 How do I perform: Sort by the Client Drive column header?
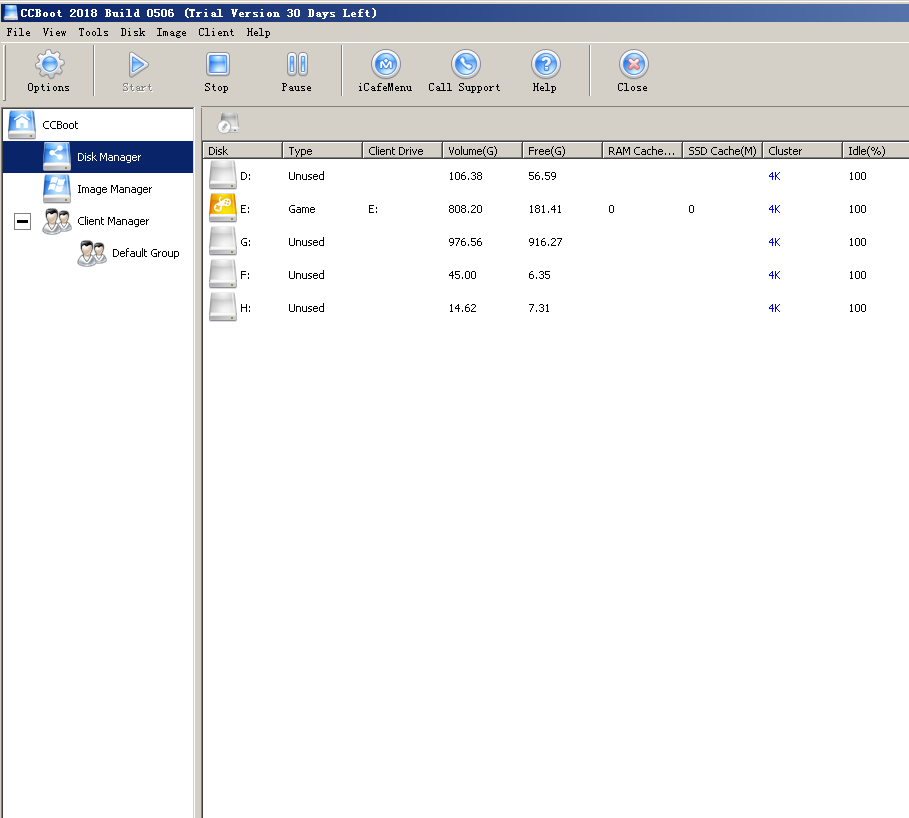(x=402, y=151)
